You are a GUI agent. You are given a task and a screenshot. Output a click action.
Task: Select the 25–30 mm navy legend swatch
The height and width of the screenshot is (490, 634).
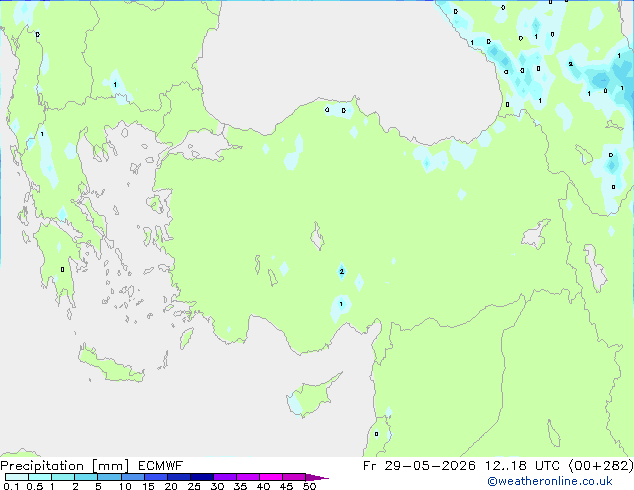[202, 477]
